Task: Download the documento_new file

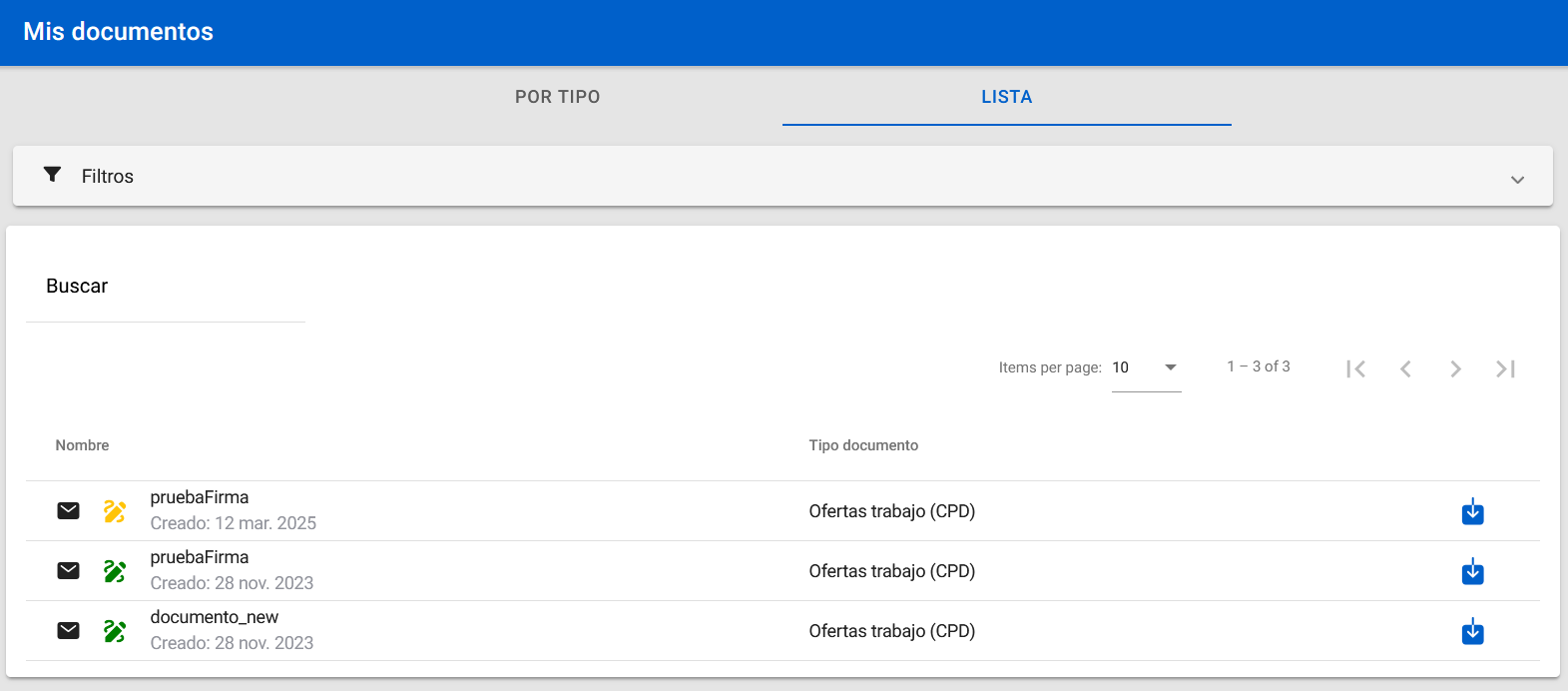Action: pos(1472,632)
